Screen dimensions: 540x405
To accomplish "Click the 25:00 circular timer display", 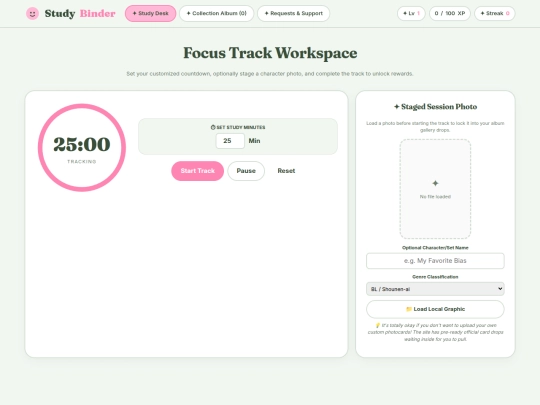I will 82,147.
